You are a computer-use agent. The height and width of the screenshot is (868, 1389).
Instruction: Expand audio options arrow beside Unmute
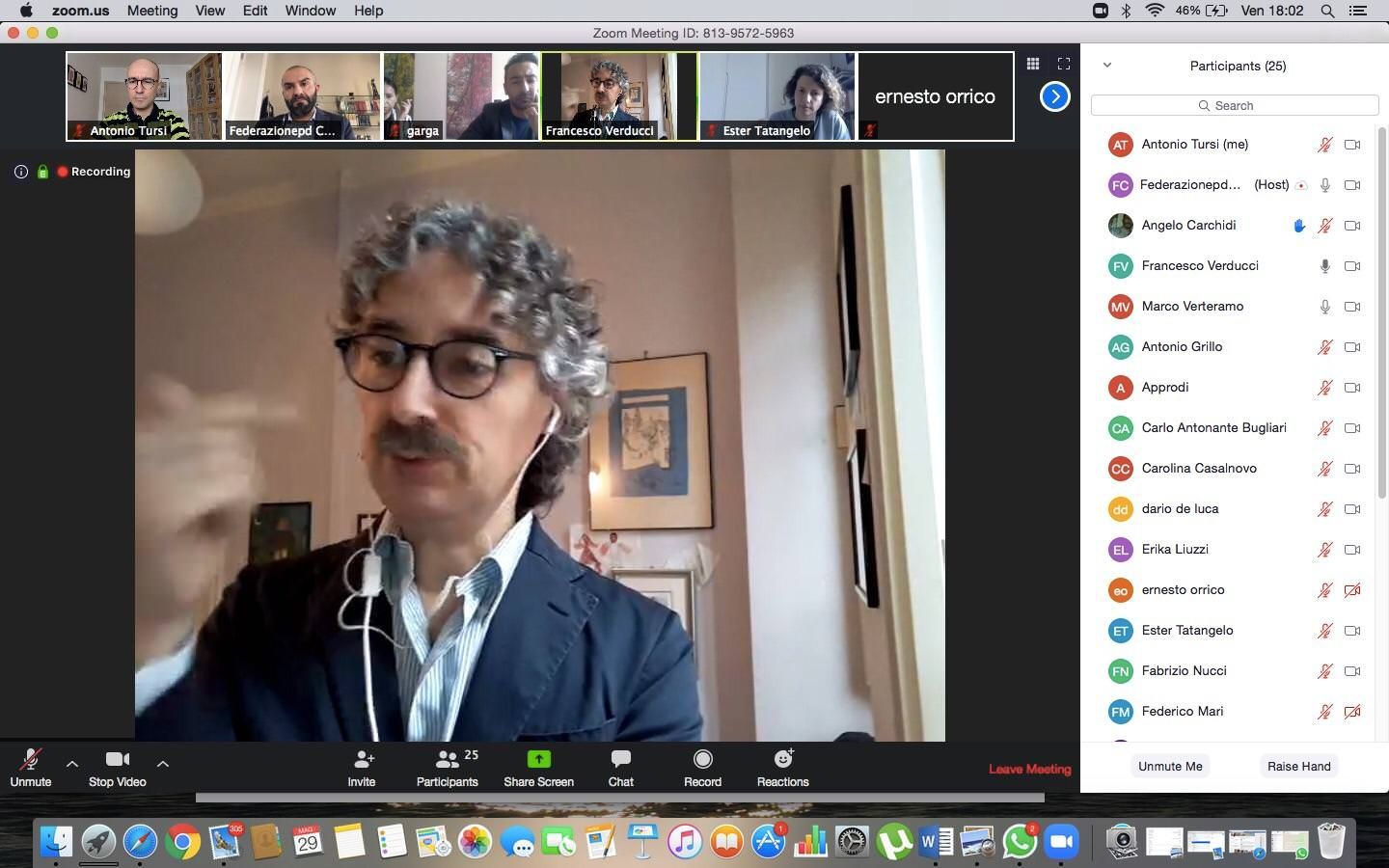(72, 763)
